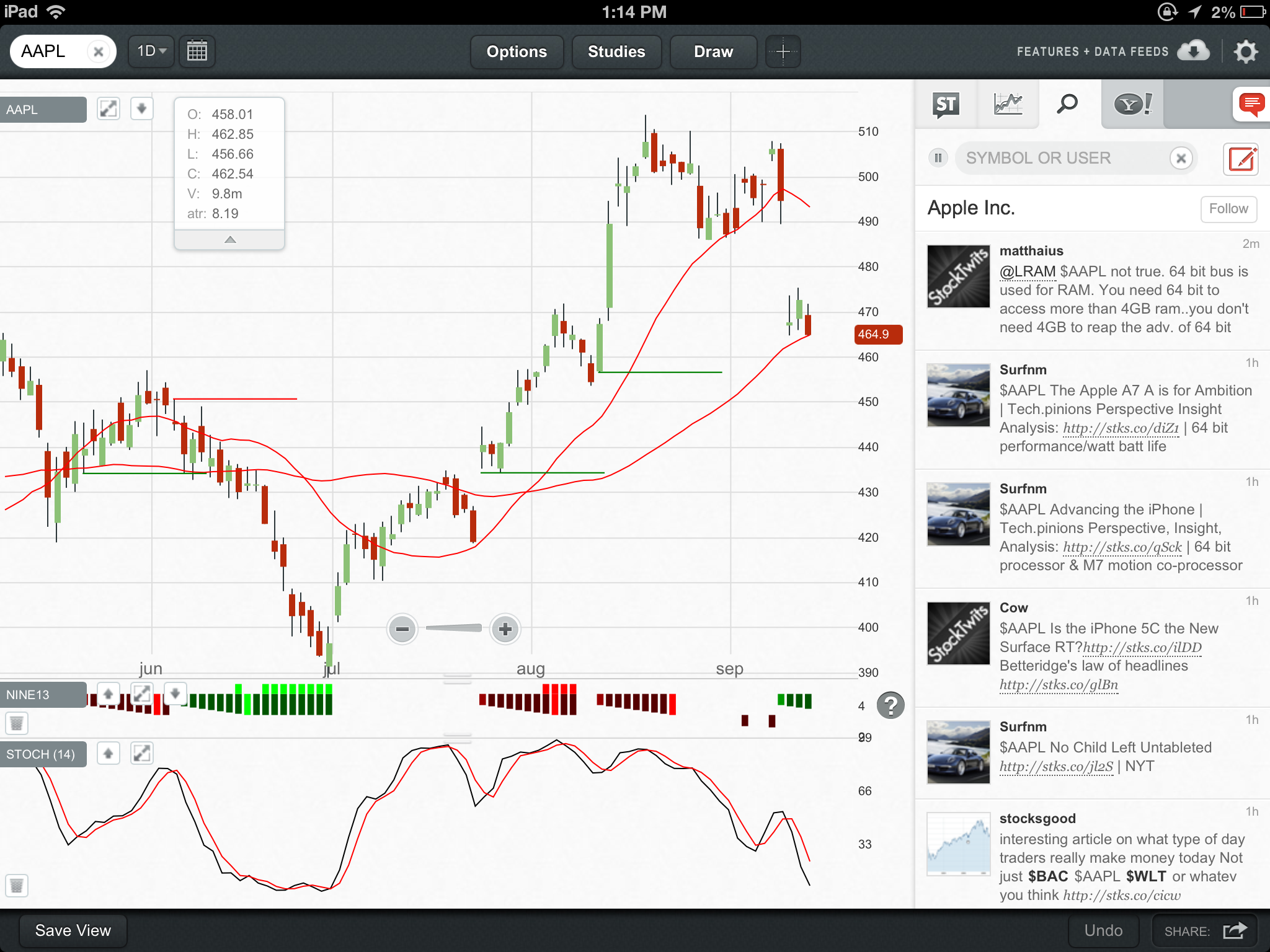
Task: Open the Options menu
Action: (x=517, y=51)
